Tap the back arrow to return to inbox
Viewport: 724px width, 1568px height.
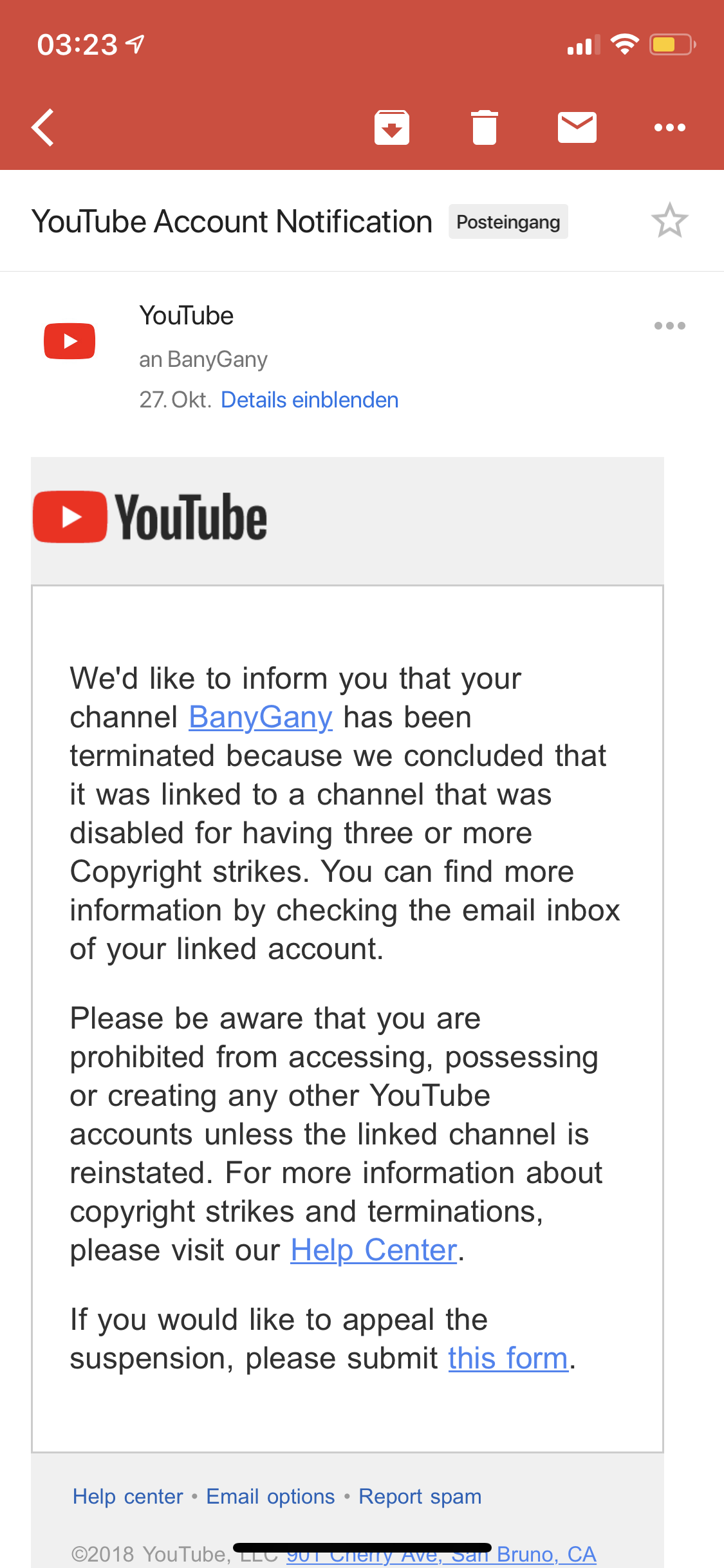pyautogui.click(x=44, y=127)
